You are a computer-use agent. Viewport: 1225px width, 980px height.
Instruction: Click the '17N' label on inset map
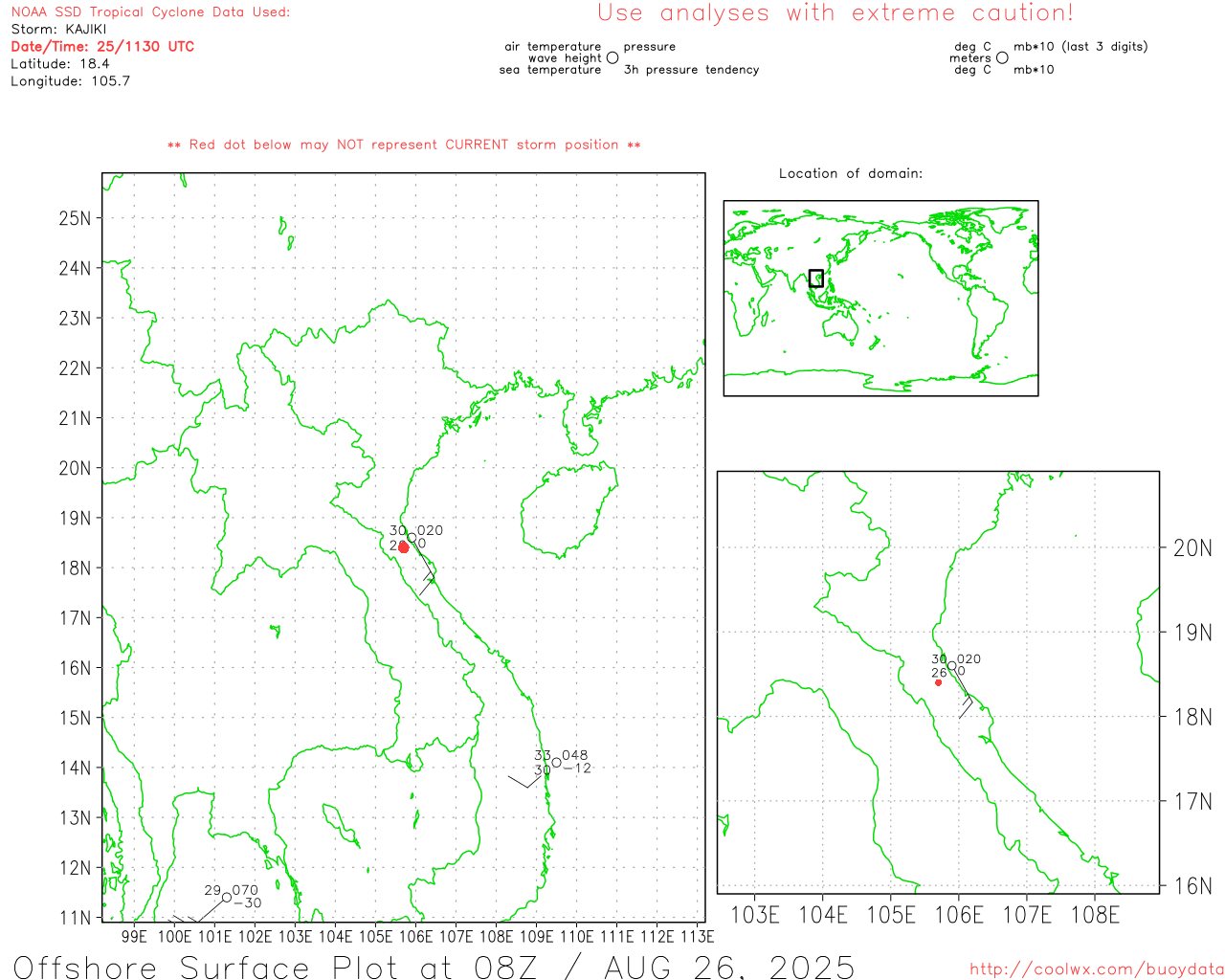[x=1192, y=801]
